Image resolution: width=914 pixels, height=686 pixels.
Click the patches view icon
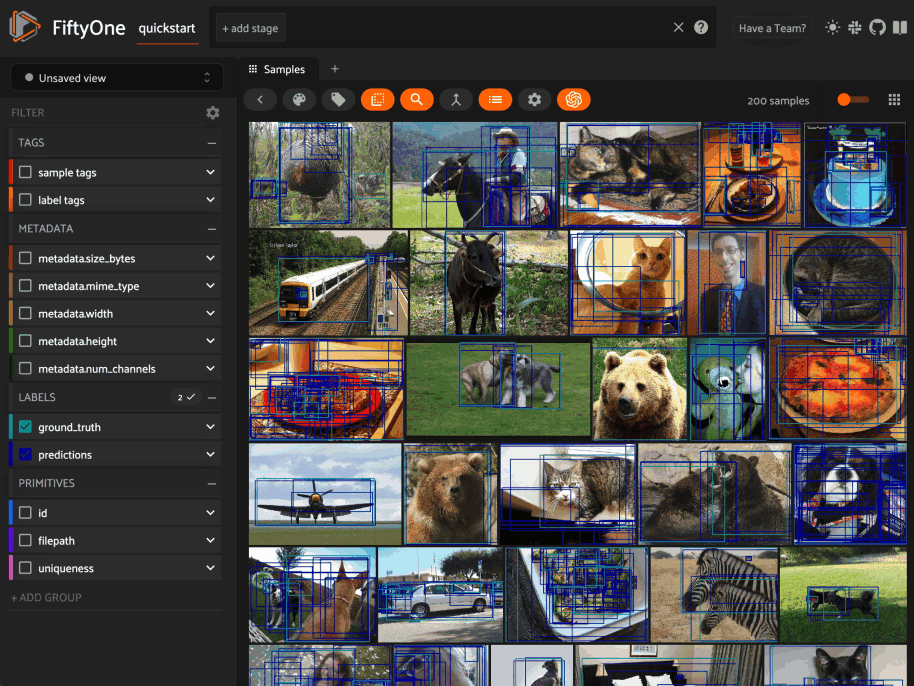point(378,100)
